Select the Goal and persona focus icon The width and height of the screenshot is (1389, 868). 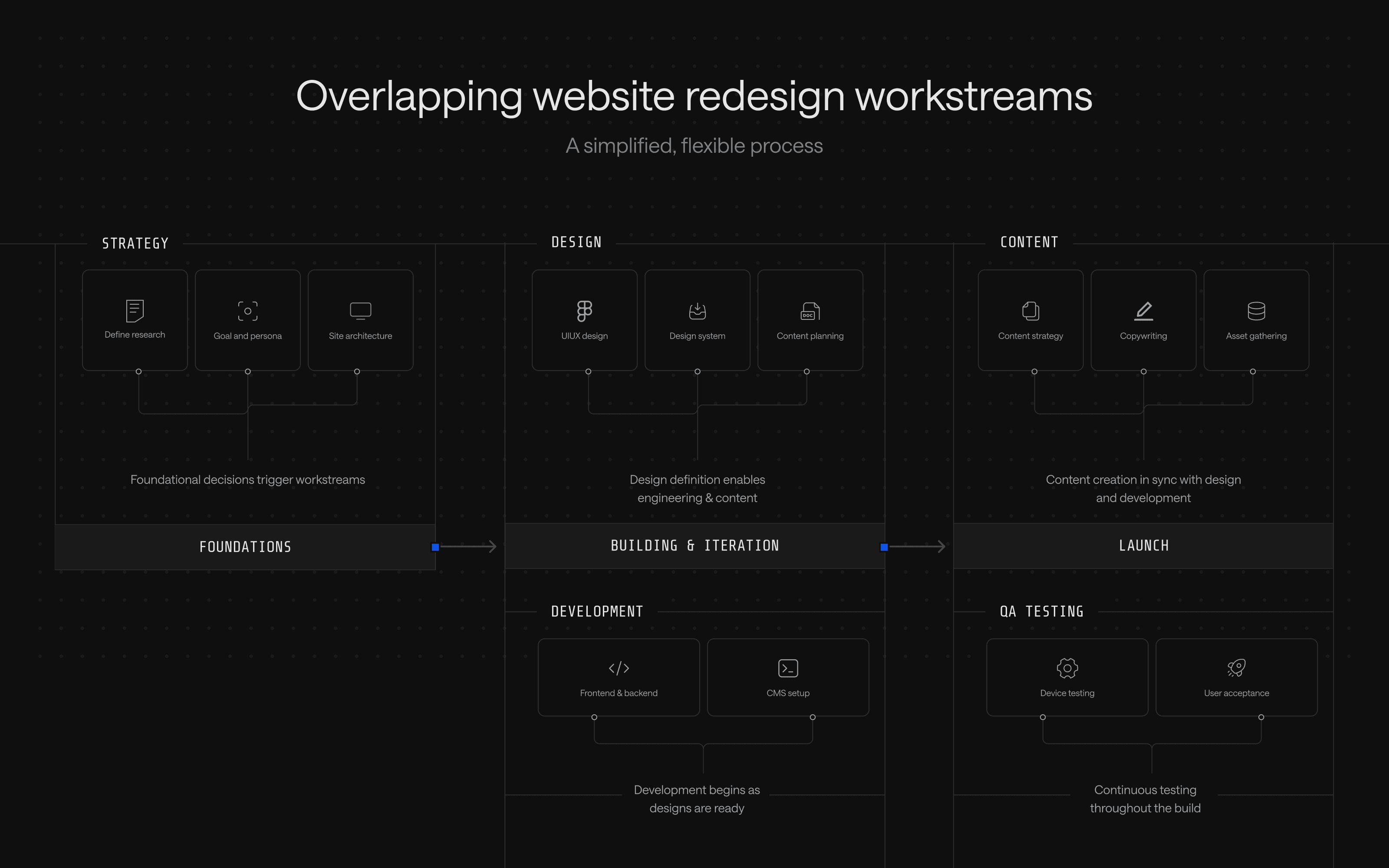[x=248, y=311]
